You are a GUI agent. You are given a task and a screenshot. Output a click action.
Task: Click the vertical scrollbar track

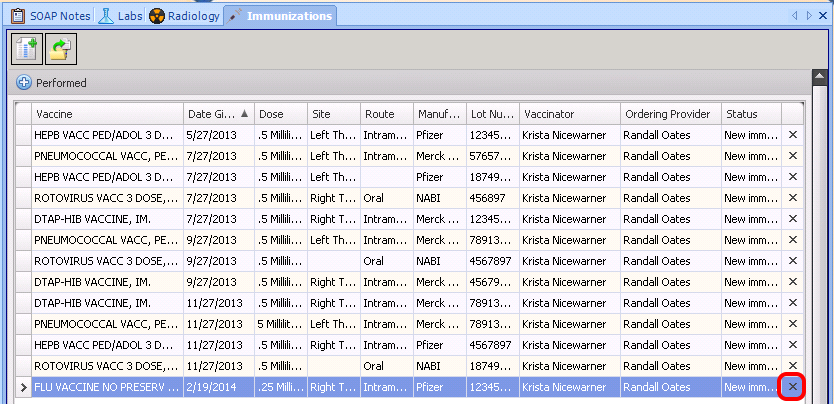click(820, 245)
